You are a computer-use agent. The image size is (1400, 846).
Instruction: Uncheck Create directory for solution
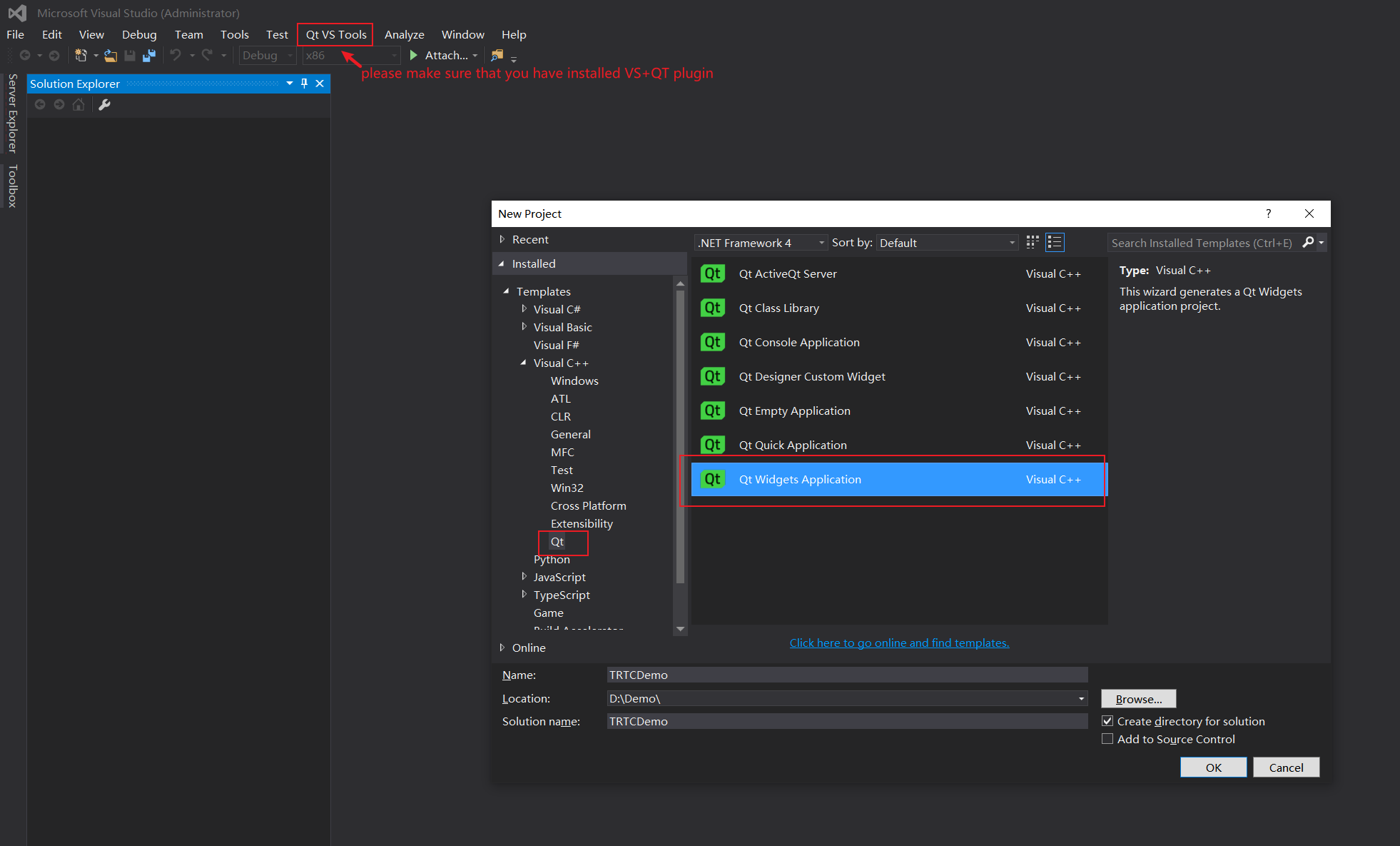click(x=1107, y=721)
